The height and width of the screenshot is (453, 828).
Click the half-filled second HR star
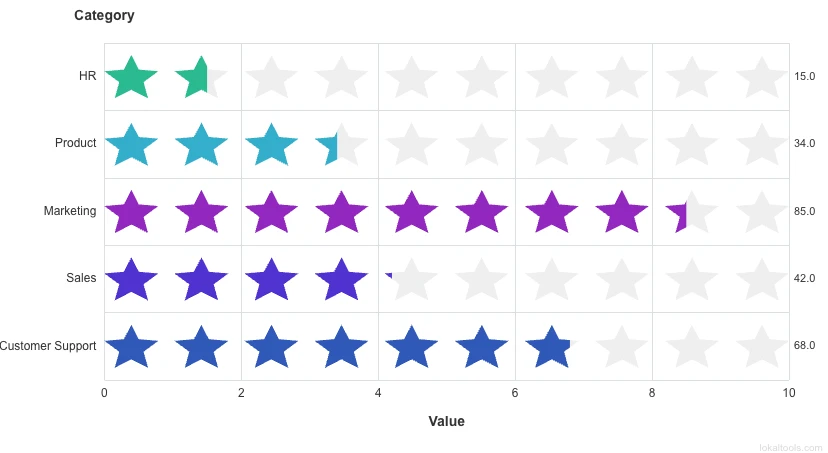pyautogui.click(x=198, y=77)
